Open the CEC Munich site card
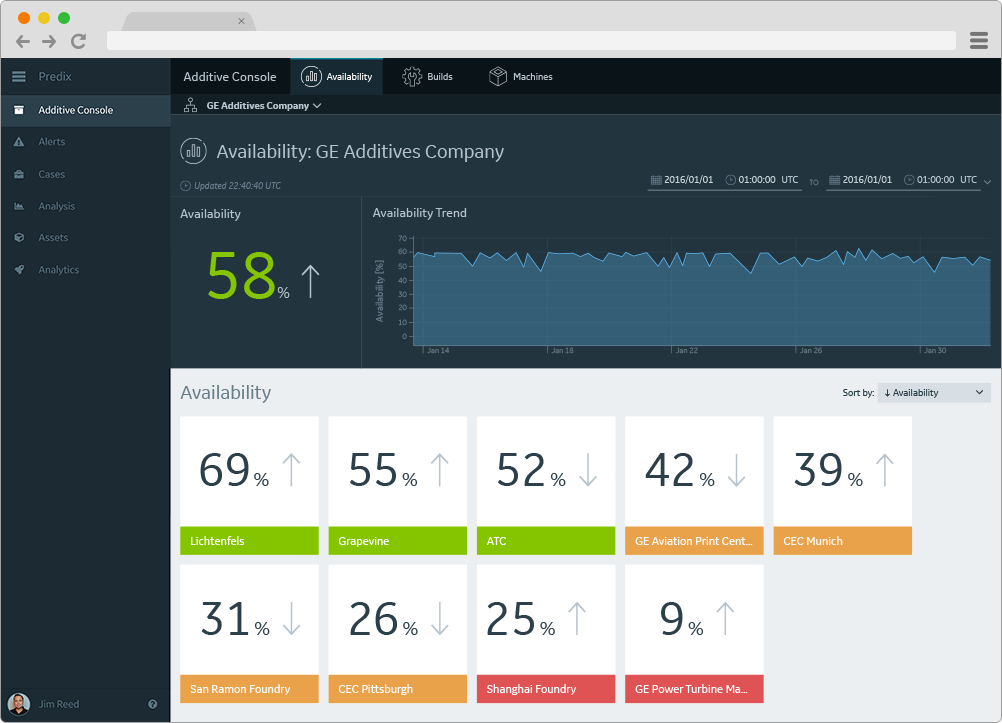Screen dimensions: 1002x723 842,485
